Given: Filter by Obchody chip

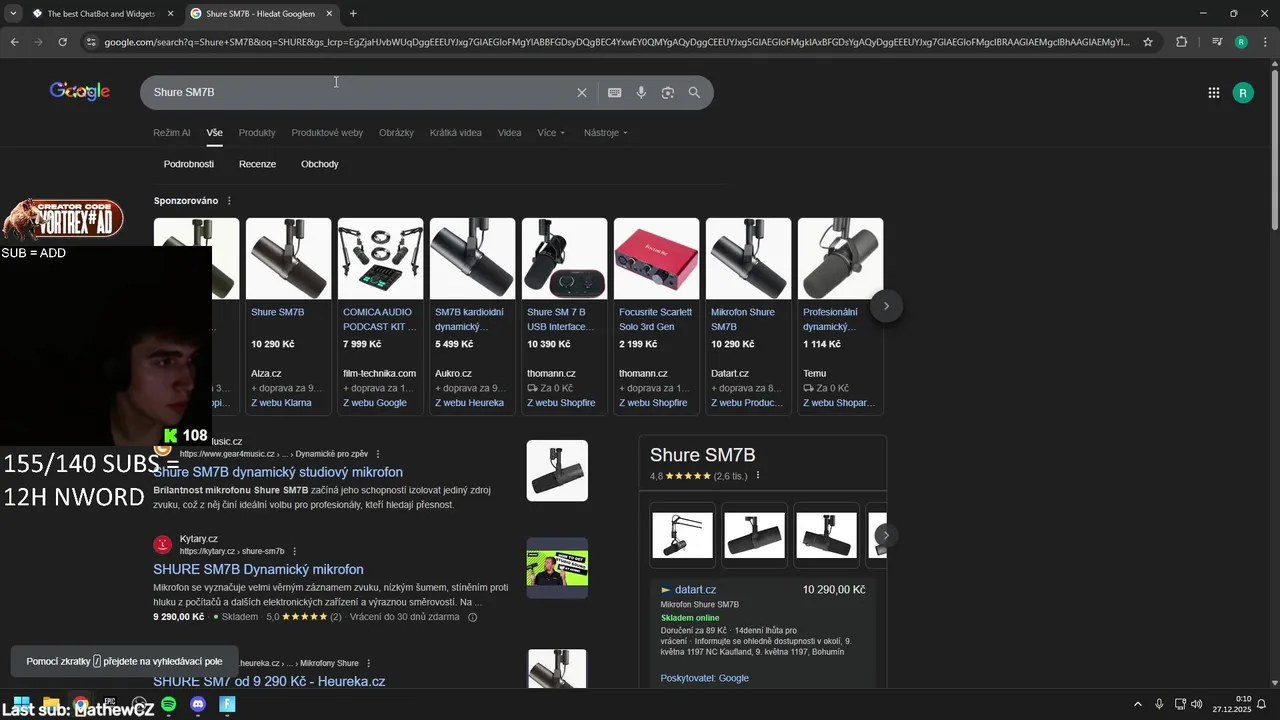Looking at the screenshot, I should (320, 164).
